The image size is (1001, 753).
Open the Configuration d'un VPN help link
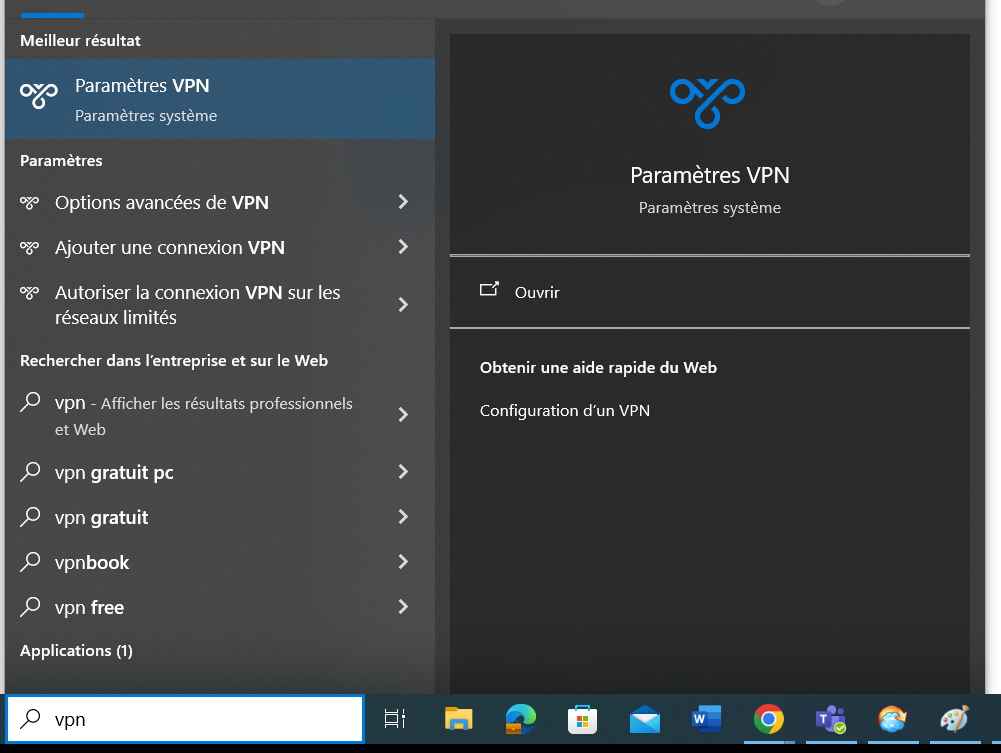[565, 410]
